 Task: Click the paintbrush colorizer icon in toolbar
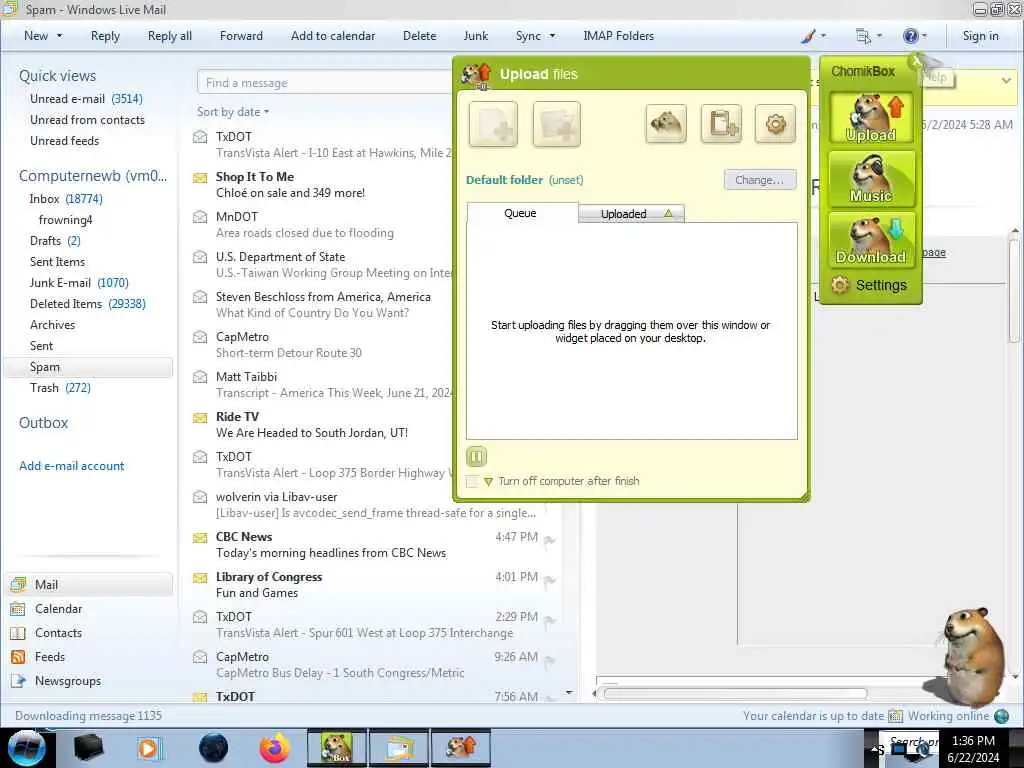[808, 36]
